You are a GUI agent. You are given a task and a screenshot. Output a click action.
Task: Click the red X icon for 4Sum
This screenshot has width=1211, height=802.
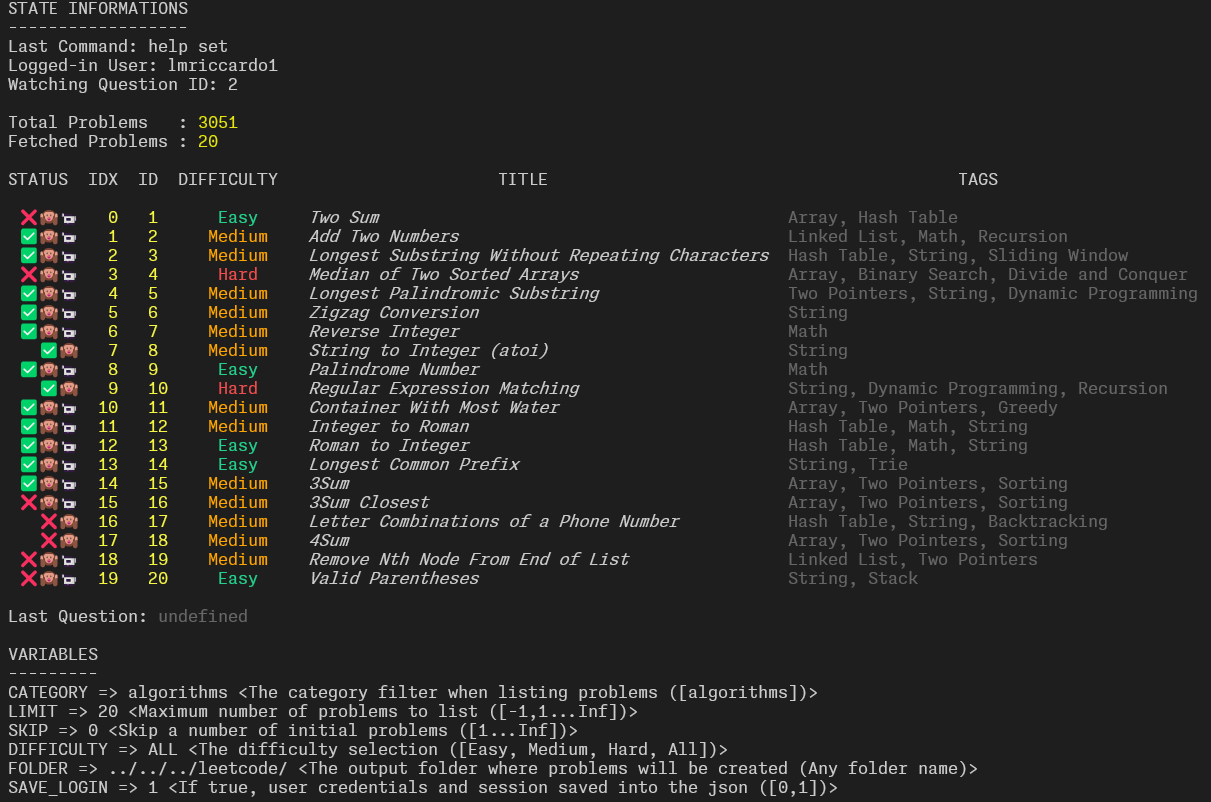click(48, 540)
